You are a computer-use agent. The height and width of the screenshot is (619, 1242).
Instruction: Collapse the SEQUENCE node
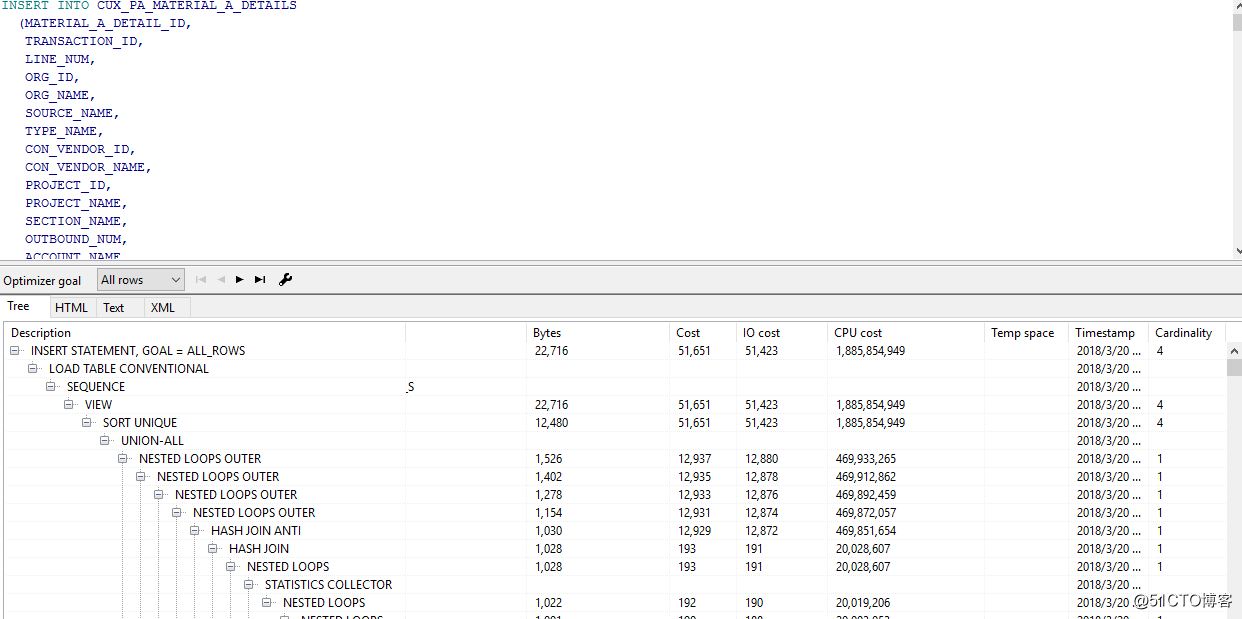pos(51,387)
